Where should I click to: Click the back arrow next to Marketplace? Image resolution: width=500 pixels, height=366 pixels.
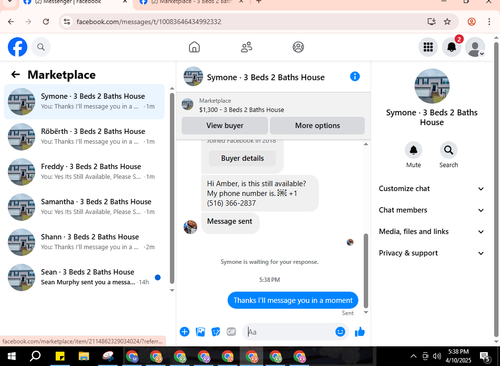pos(15,74)
